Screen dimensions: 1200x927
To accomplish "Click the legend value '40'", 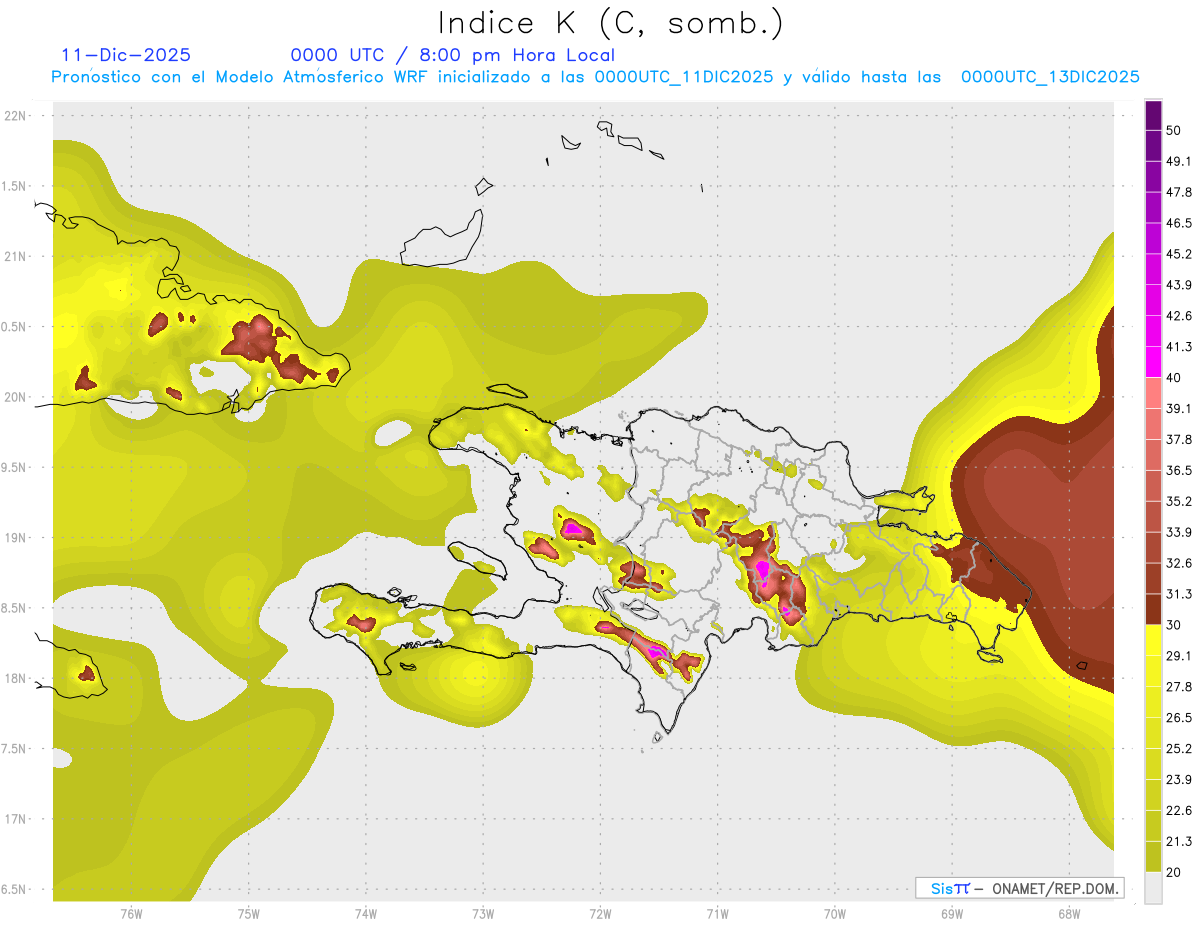I will click(x=1173, y=378).
